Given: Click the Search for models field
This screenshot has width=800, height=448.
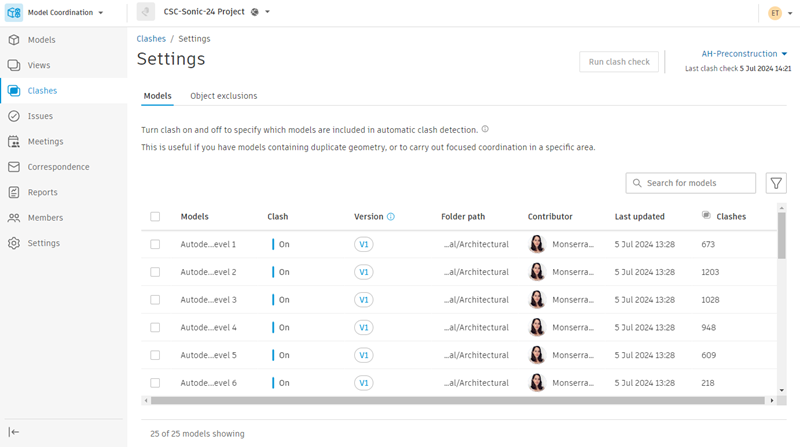Looking at the screenshot, I should (698, 183).
